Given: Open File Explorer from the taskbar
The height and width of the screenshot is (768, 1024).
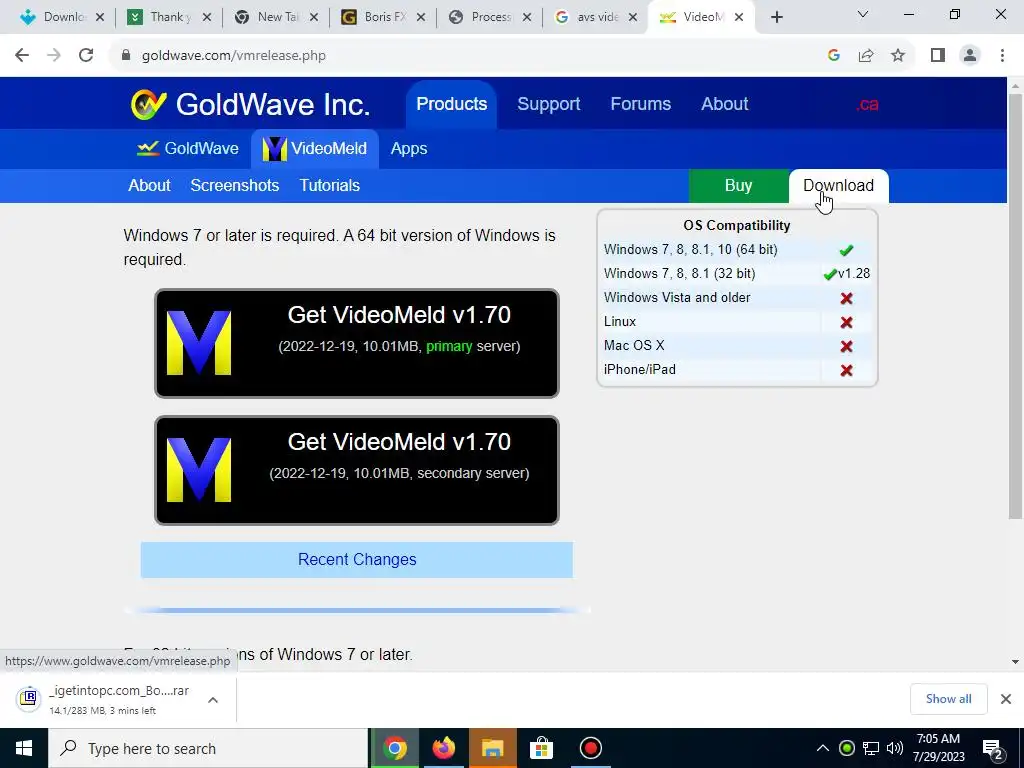Looking at the screenshot, I should tap(492, 748).
